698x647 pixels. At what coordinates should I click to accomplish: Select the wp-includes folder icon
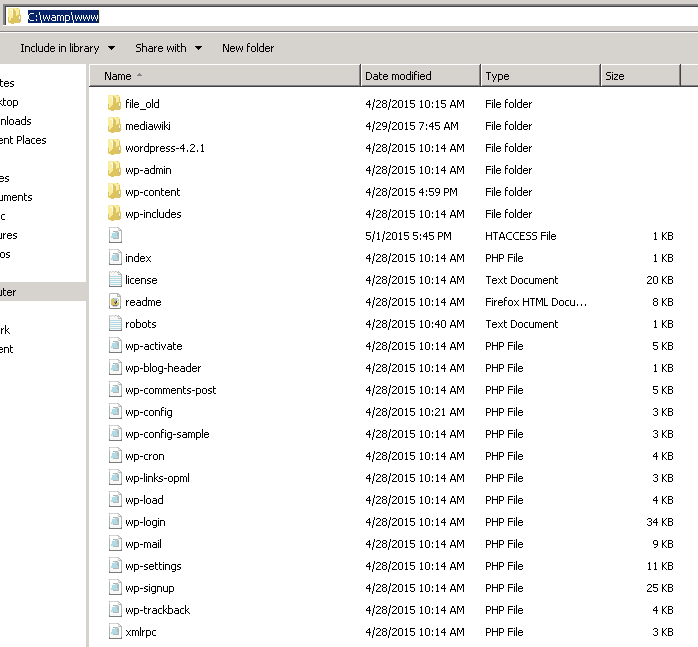click(x=114, y=213)
